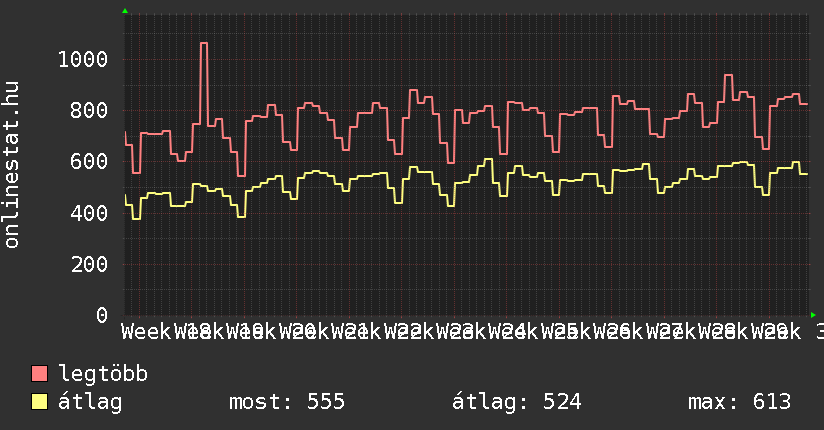Click the 600 y-axis label
The image size is (824, 430).
(x=89, y=161)
